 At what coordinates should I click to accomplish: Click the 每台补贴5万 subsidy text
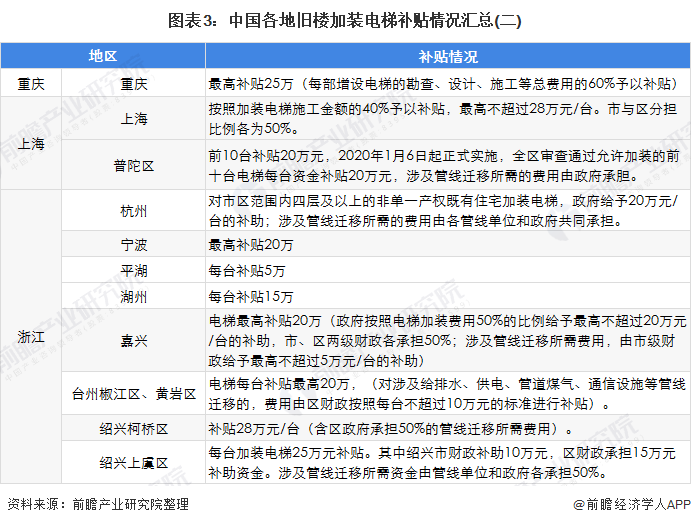coord(247,271)
